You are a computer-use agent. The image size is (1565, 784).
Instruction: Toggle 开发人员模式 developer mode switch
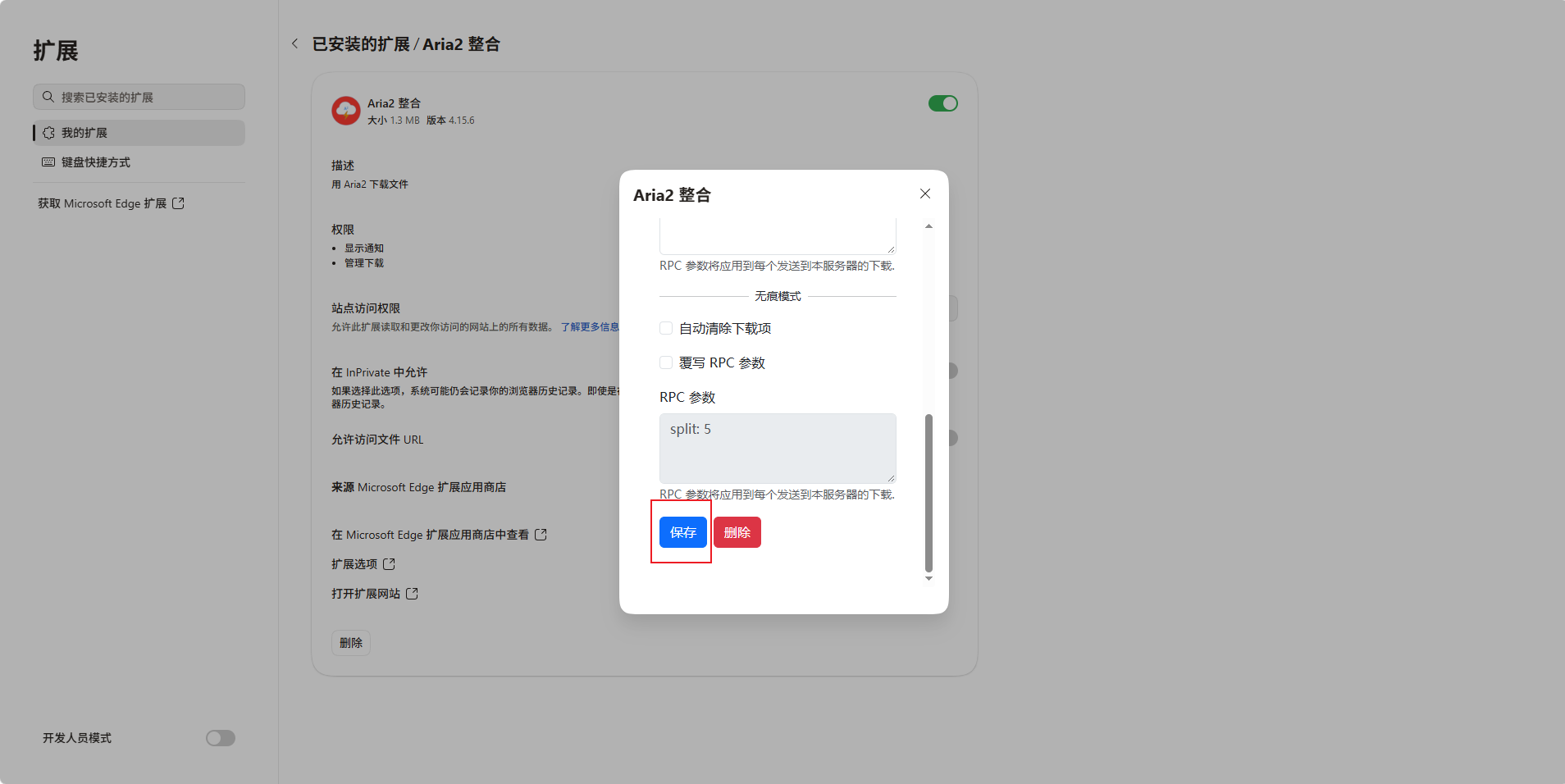pyautogui.click(x=221, y=738)
